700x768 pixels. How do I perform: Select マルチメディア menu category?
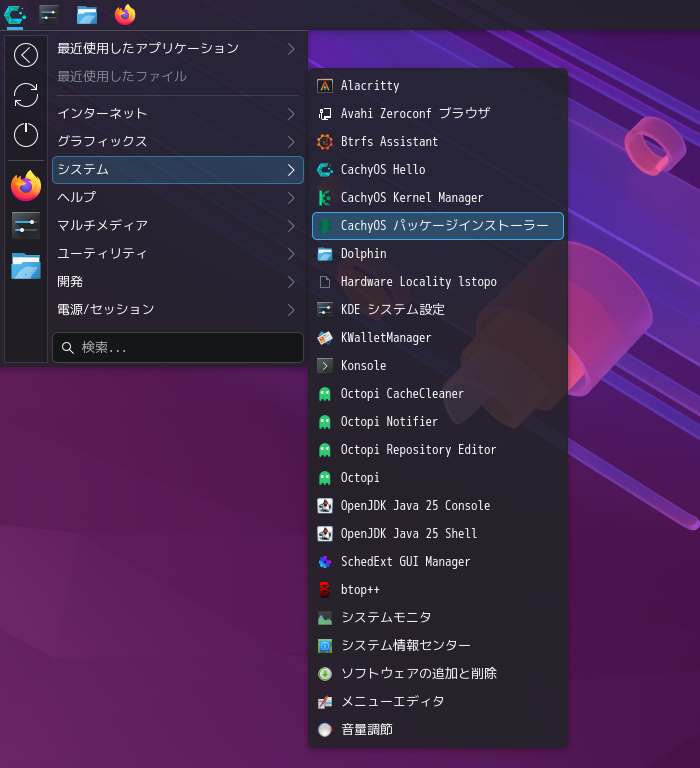click(x=177, y=226)
